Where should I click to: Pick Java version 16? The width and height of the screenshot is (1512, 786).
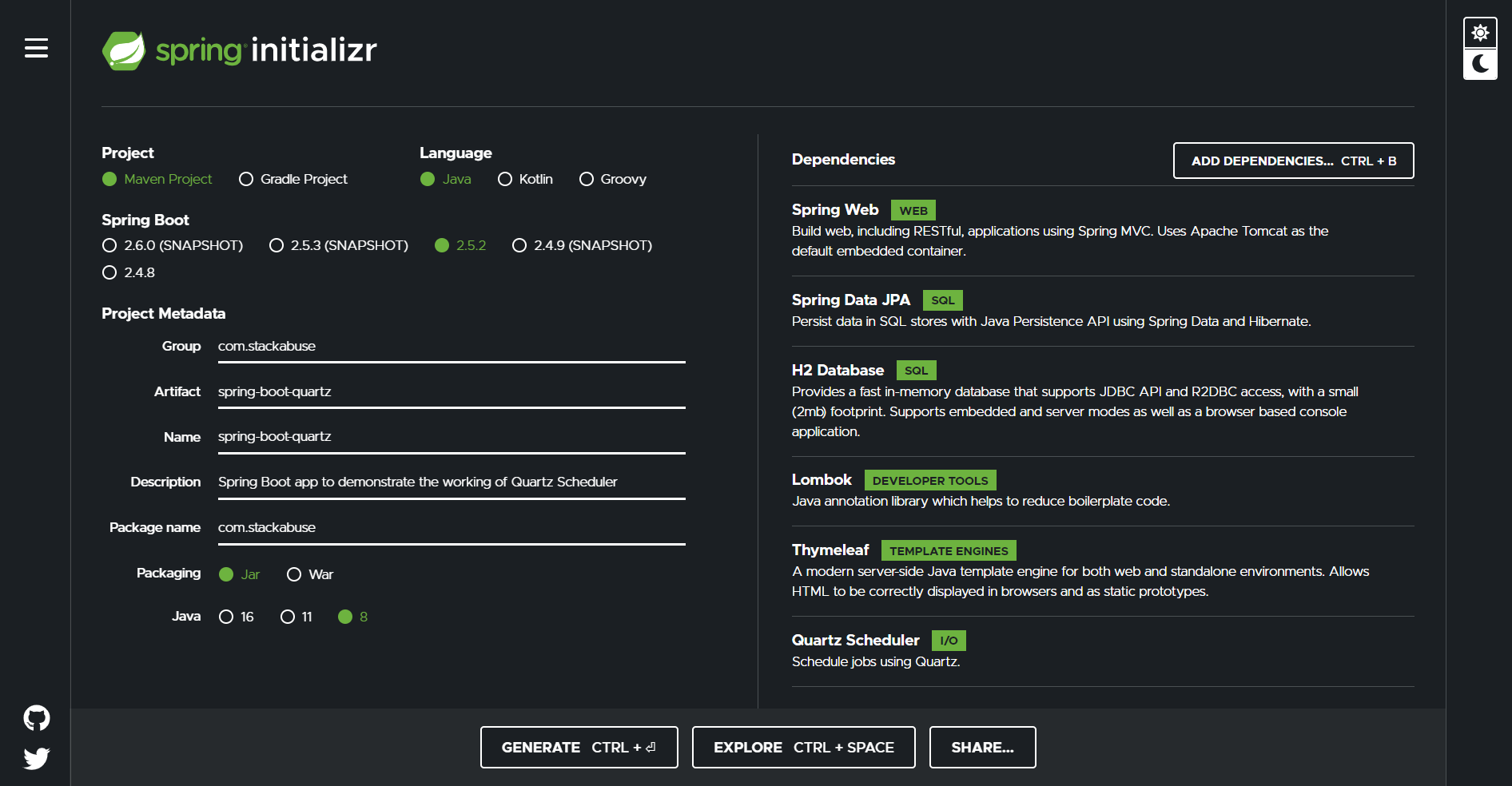point(237,617)
